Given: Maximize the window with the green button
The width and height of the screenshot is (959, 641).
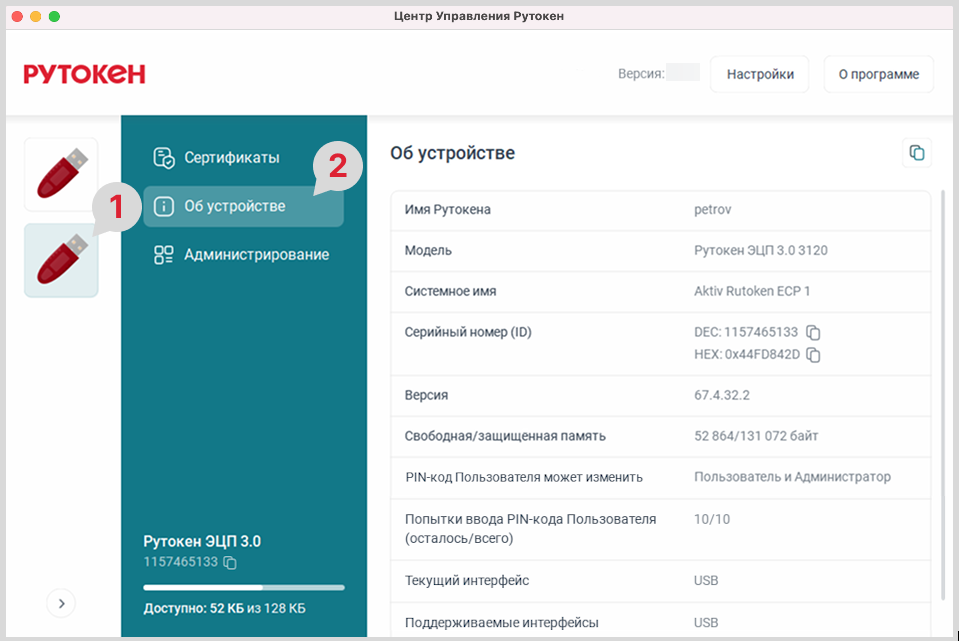Looking at the screenshot, I should [54, 17].
